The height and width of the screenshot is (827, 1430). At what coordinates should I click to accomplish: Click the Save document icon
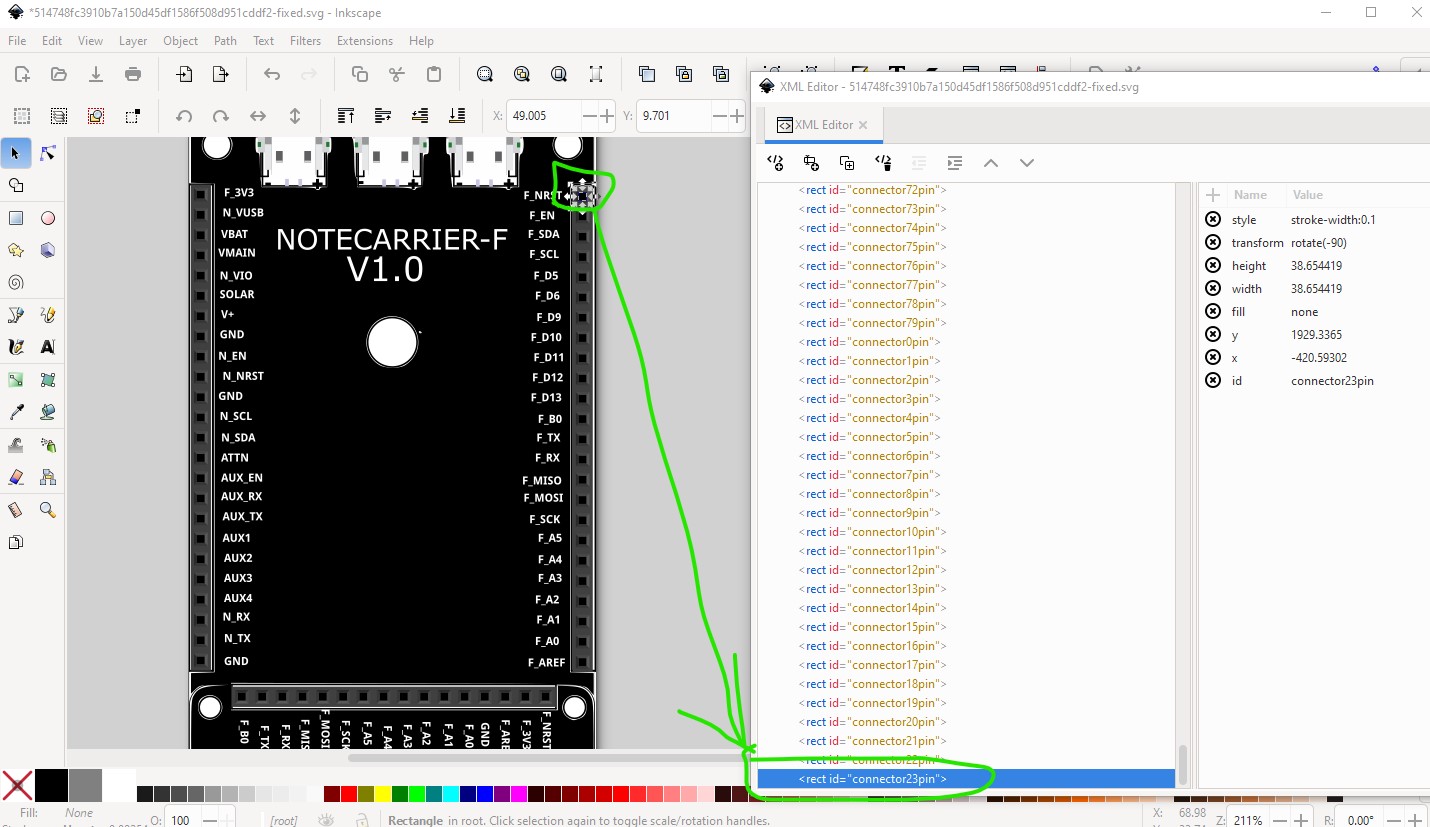[96, 74]
